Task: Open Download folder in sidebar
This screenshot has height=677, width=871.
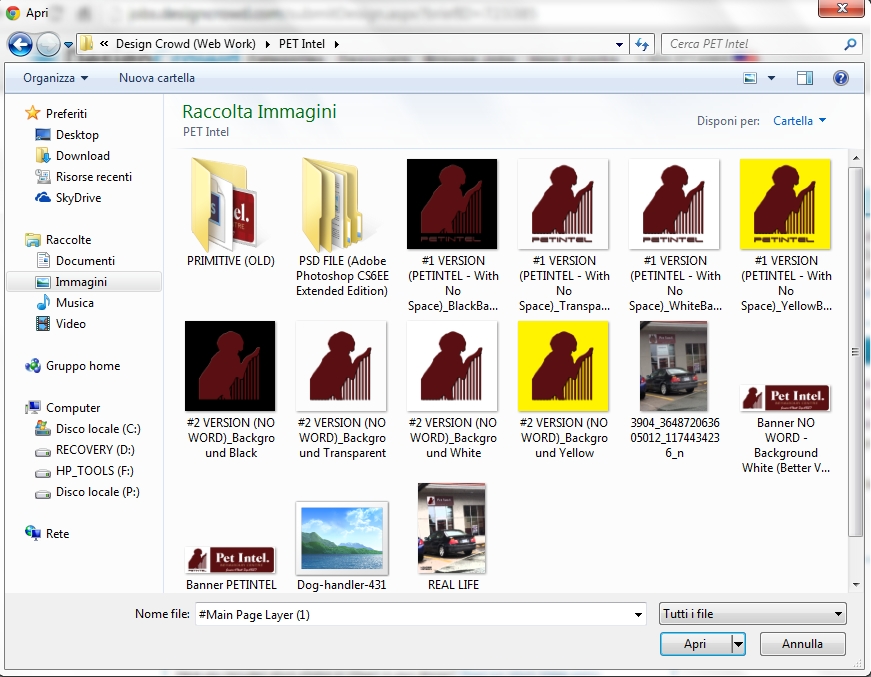Action: coord(72,156)
